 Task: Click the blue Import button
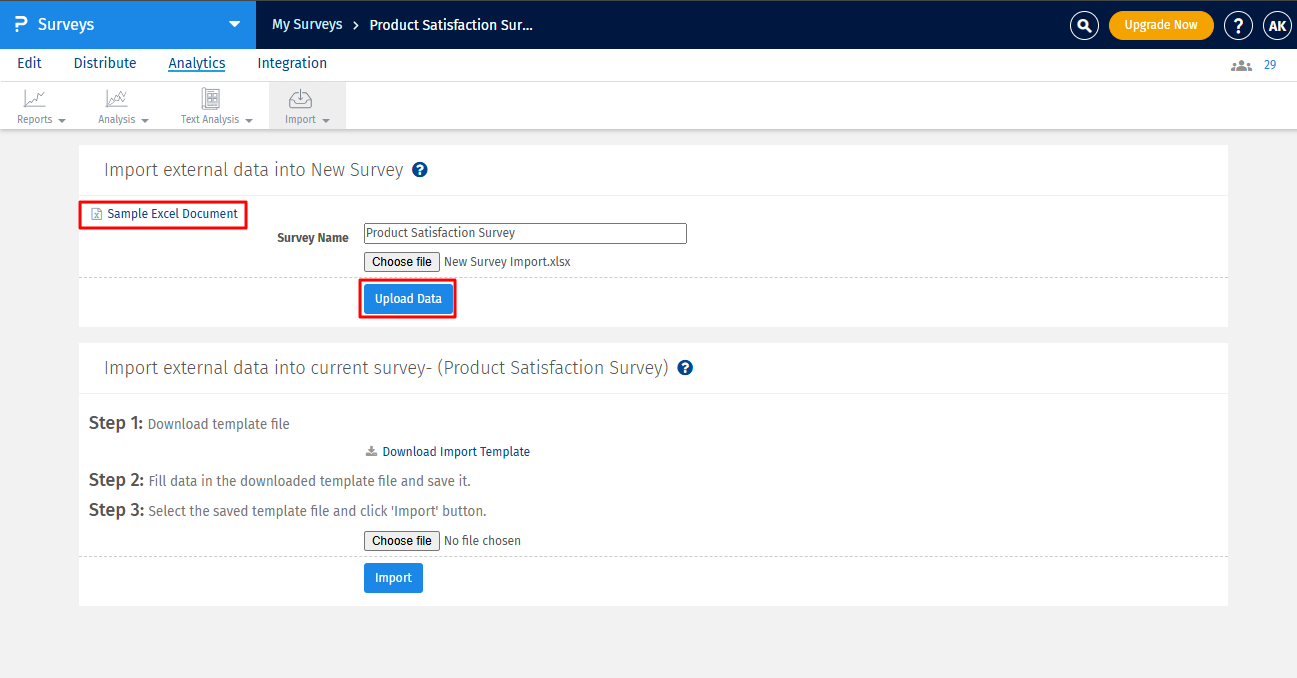(x=393, y=578)
